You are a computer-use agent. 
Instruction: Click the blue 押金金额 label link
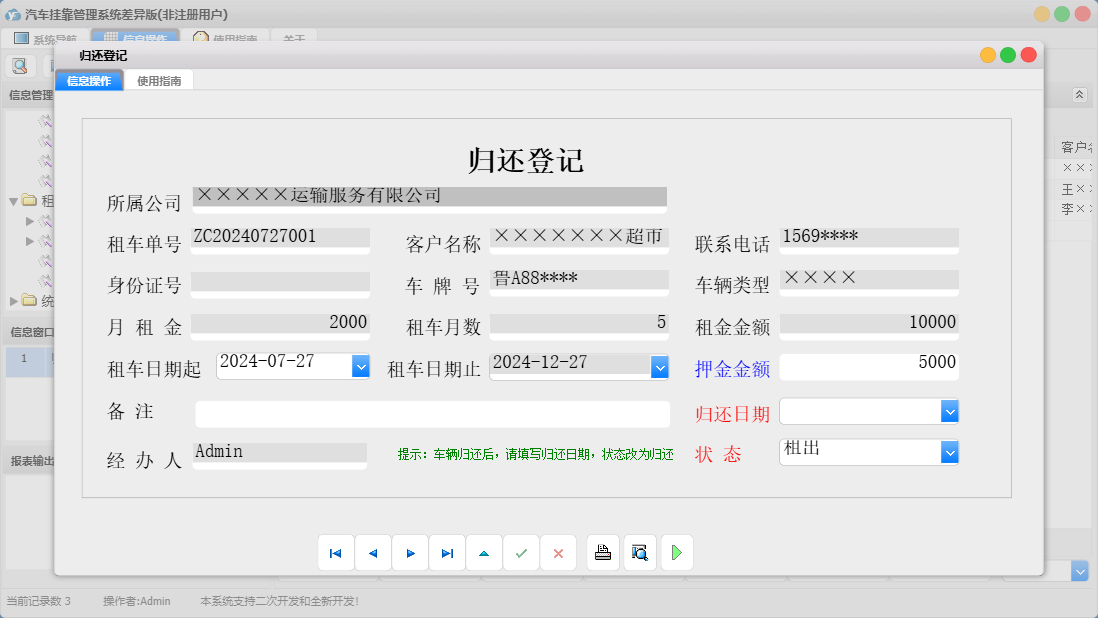pyautogui.click(x=733, y=367)
